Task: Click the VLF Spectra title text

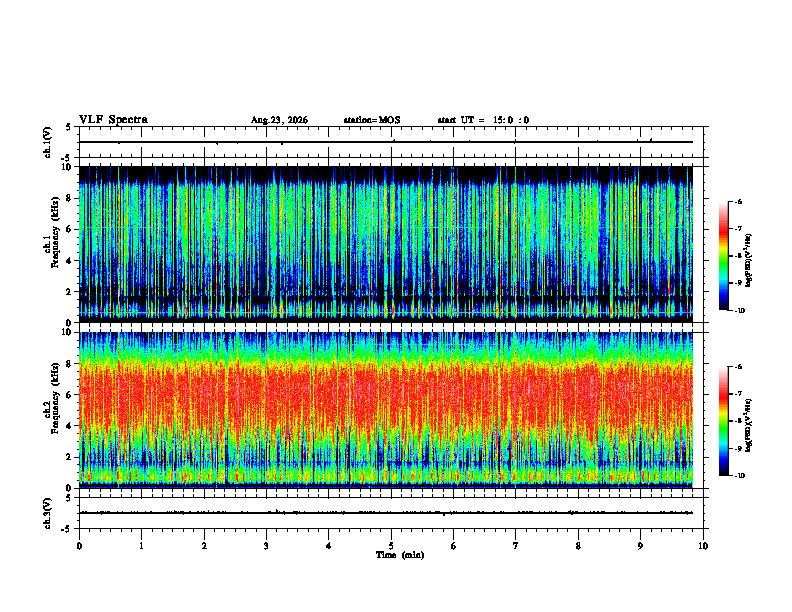Action: pos(113,120)
